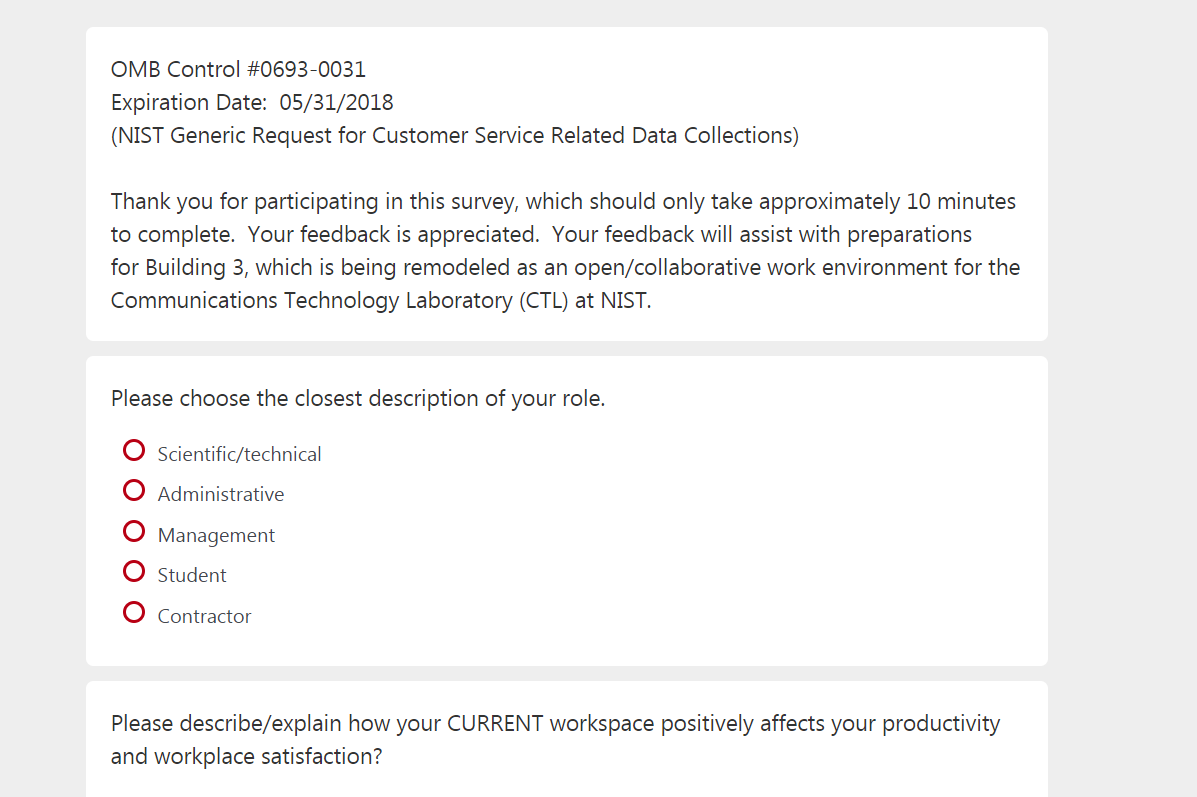Select the Scientific/technical radio button
This screenshot has width=1197, height=797.
[x=134, y=451]
